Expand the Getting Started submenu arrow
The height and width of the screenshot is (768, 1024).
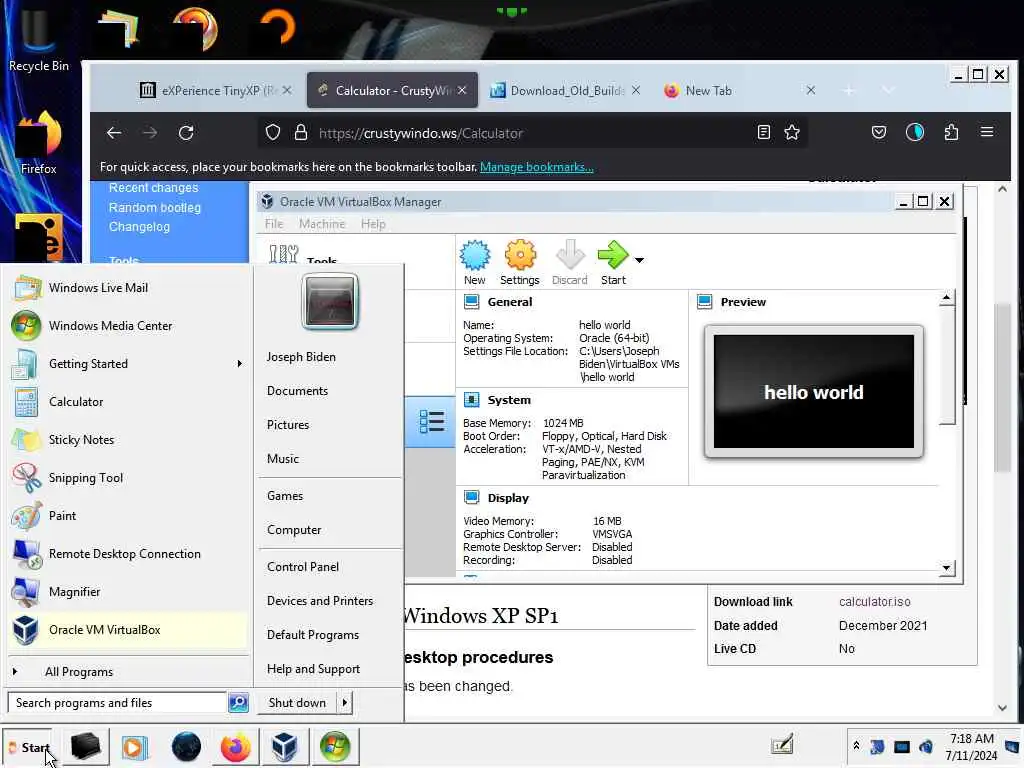(x=239, y=364)
